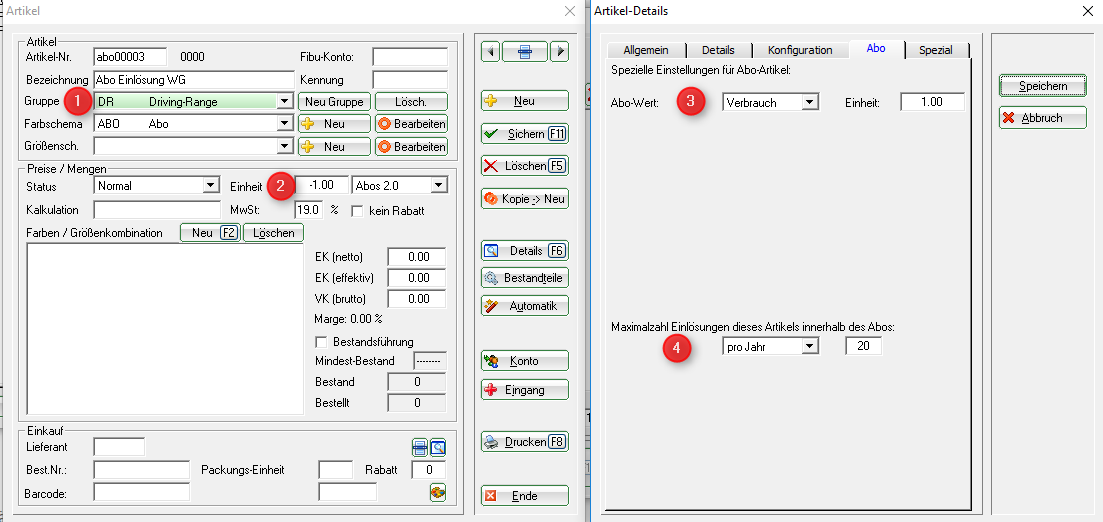Viewport: 1103px width, 522px height.
Task: Go to previous article with left arrow
Action: pyautogui.click(x=490, y=51)
